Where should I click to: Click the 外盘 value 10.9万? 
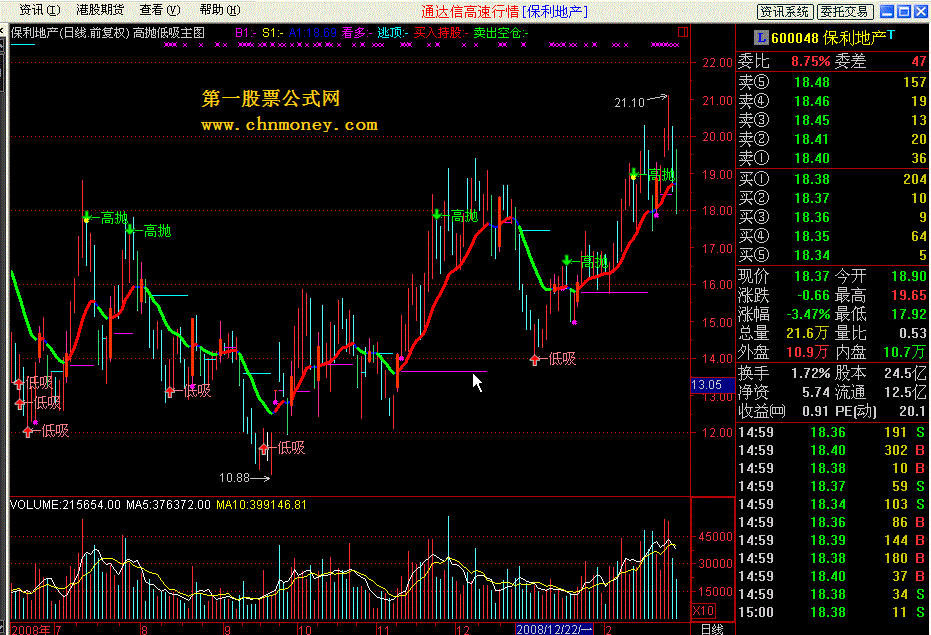(807, 352)
